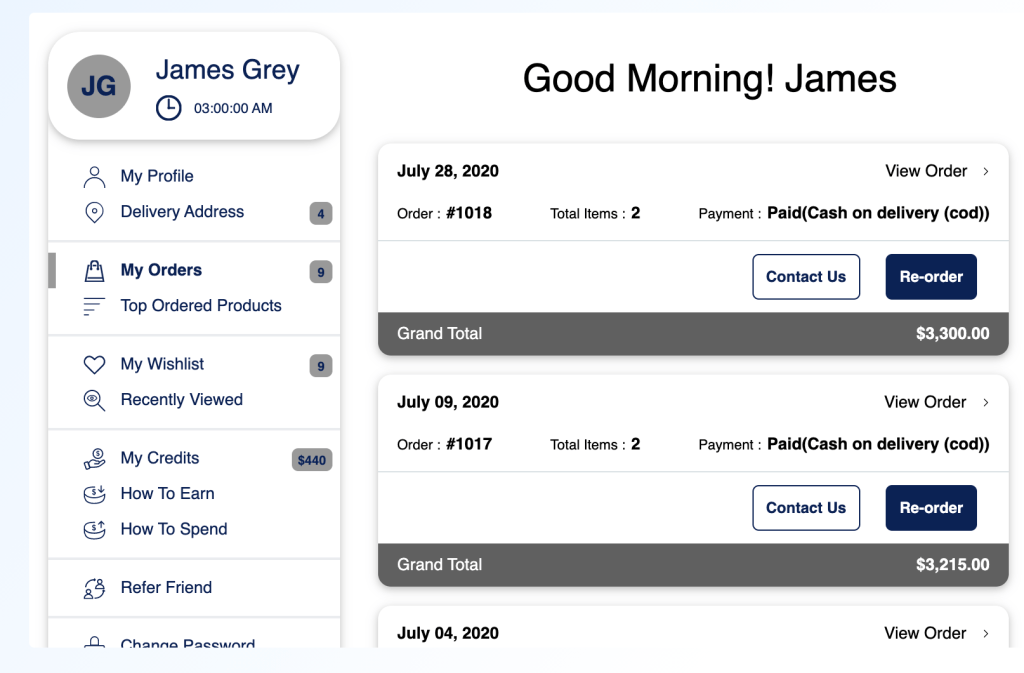Click Total Items value for order #1018
Image resolution: width=1024 pixels, height=673 pixels.
[x=635, y=213]
